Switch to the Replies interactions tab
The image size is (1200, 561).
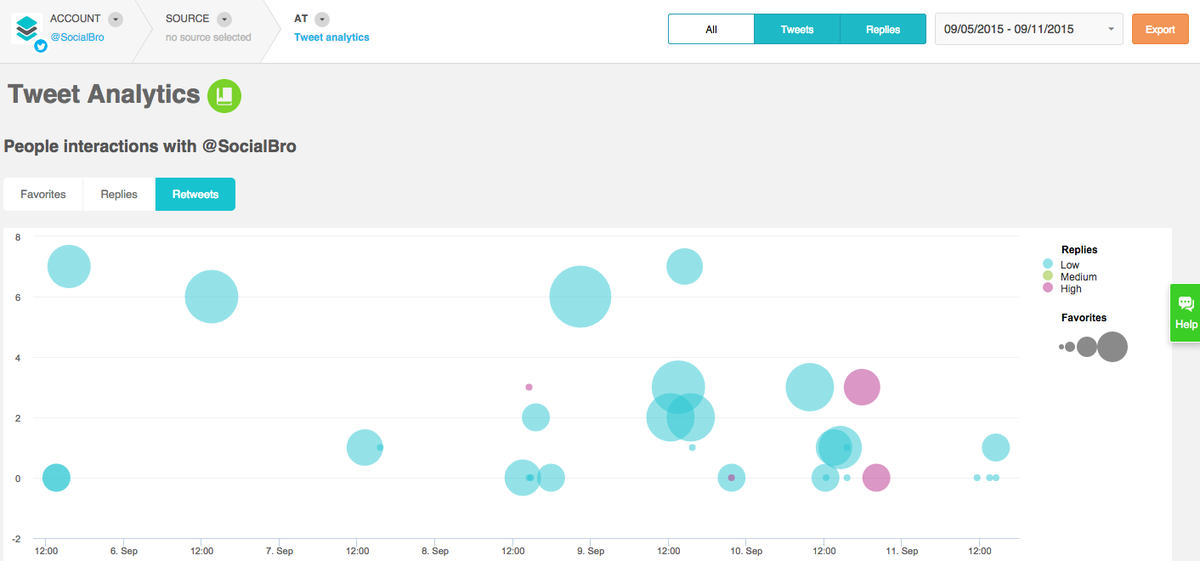coord(119,194)
